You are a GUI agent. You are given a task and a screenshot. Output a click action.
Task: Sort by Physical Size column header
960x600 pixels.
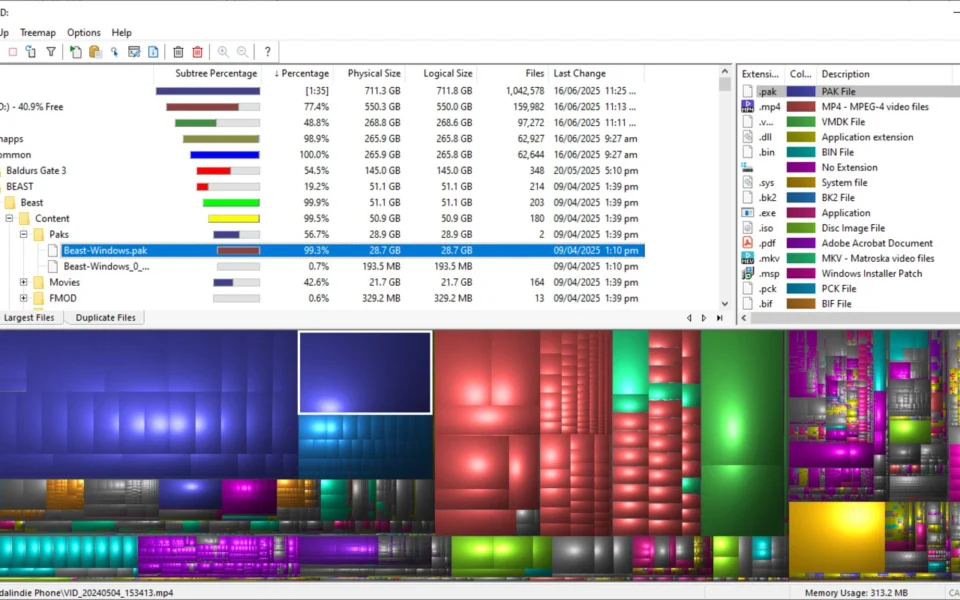(369, 73)
